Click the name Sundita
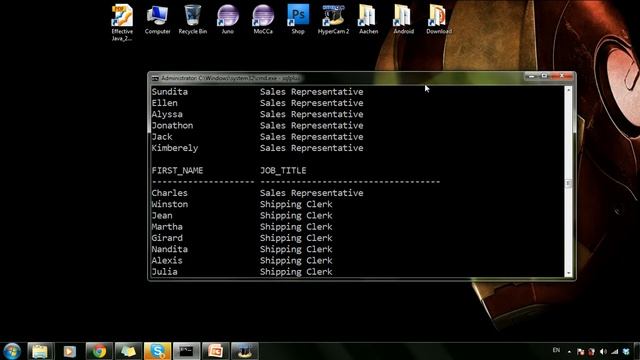The height and width of the screenshot is (360, 640). [169, 92]
